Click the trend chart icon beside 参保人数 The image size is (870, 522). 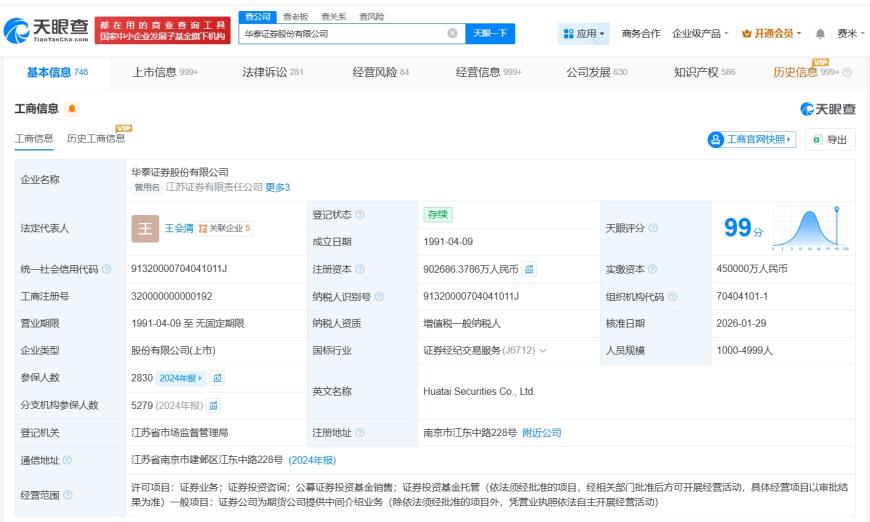click(x=217, y=378)
